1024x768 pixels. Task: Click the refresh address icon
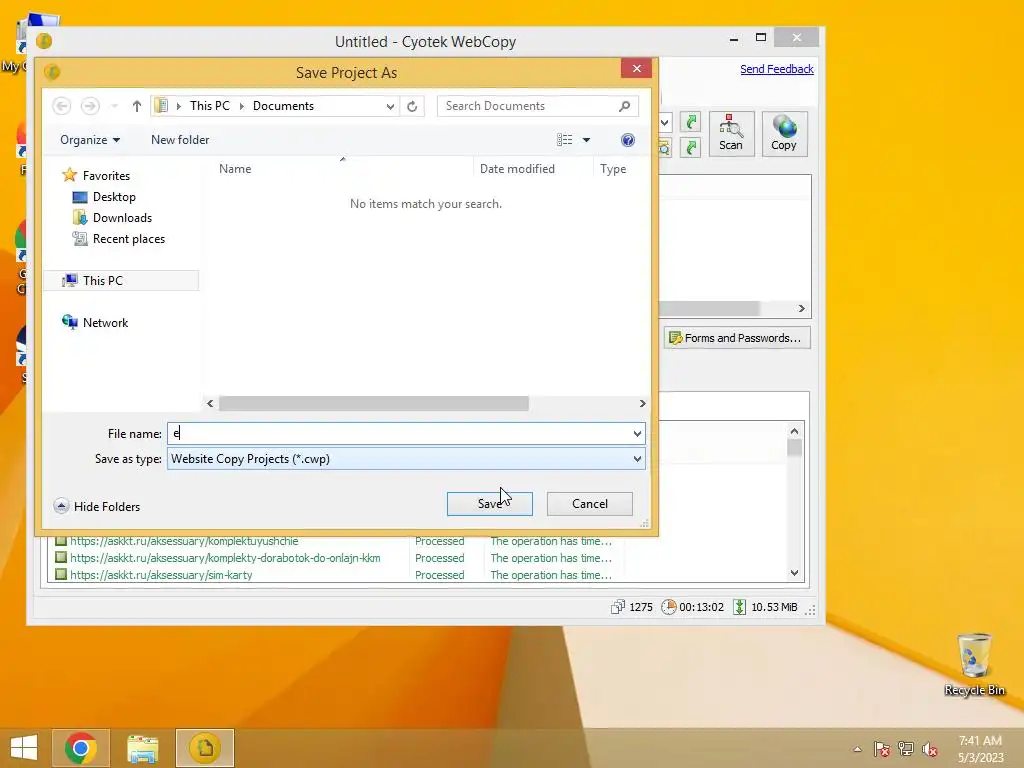pyautogui.click(x=412, y=106)
